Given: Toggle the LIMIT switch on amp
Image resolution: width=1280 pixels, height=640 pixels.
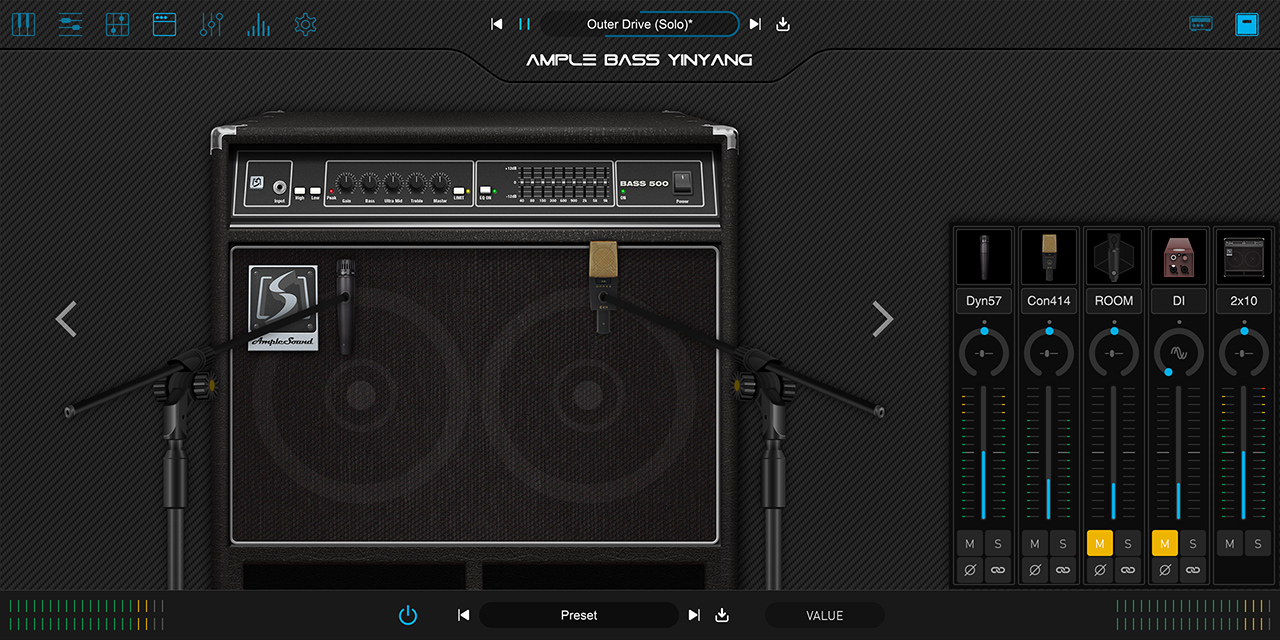Looking at the screenshot, I should pos(459,190).
